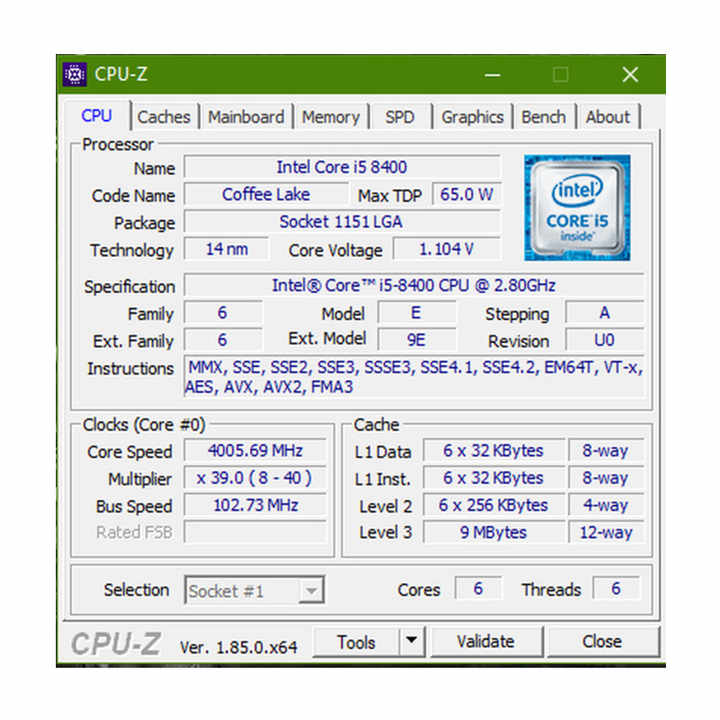Click the Multiplier value 'x 39.0 ( 8 - 40 )'
Screen dimensions: 720x720
[x=255, y=478]
